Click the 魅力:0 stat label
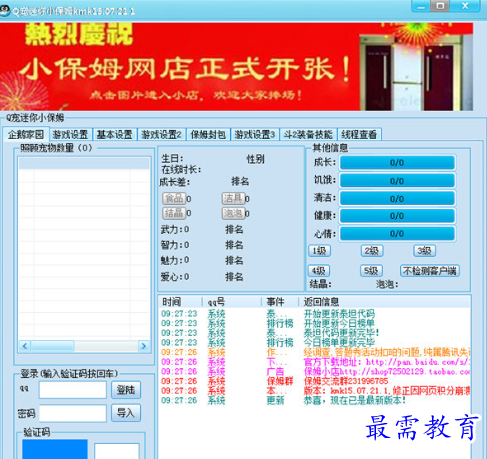 point(175,260)
